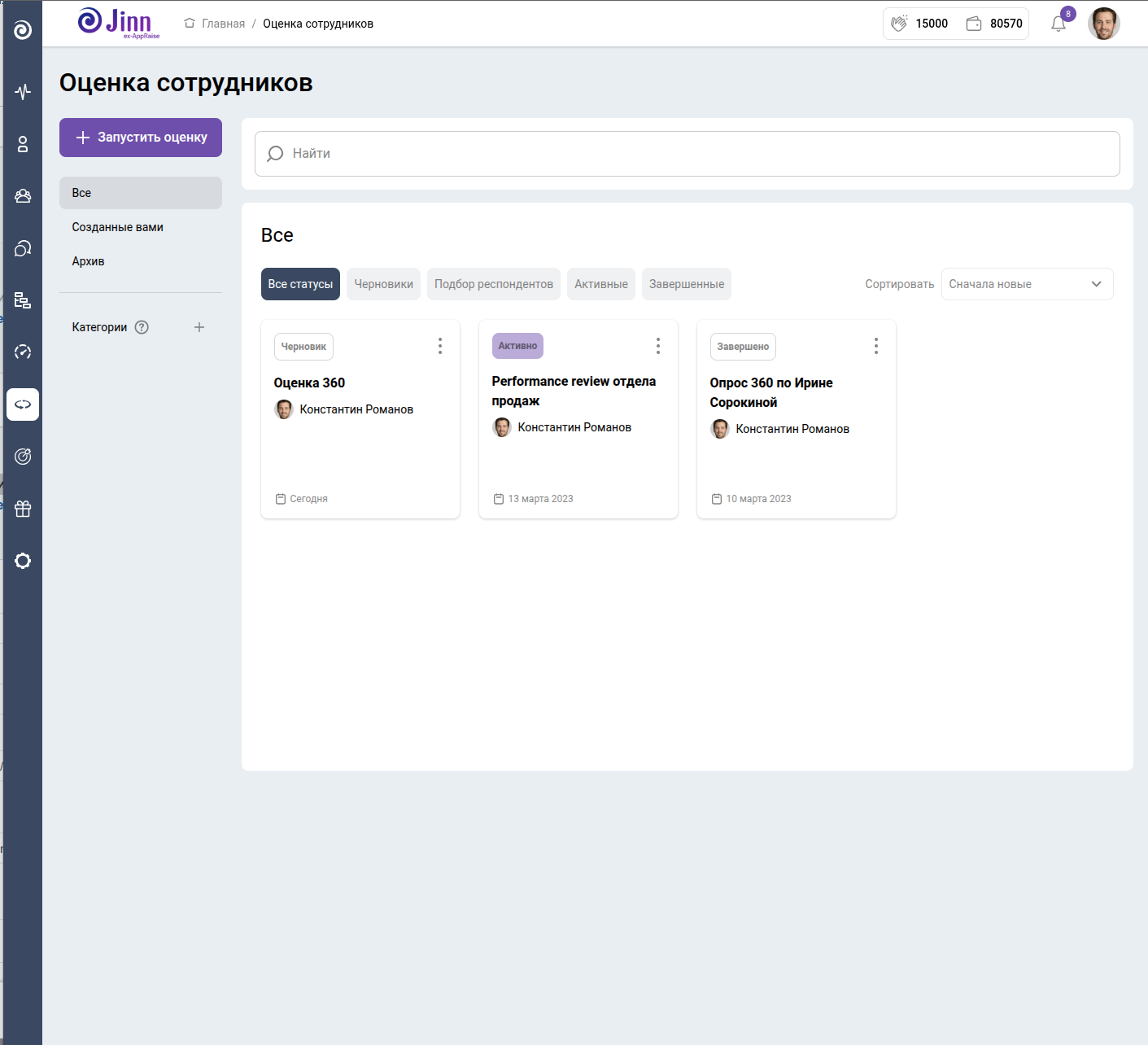Open the settings gear sidebar icon
Viewport: 1148px width, 1045px height.
23,561
